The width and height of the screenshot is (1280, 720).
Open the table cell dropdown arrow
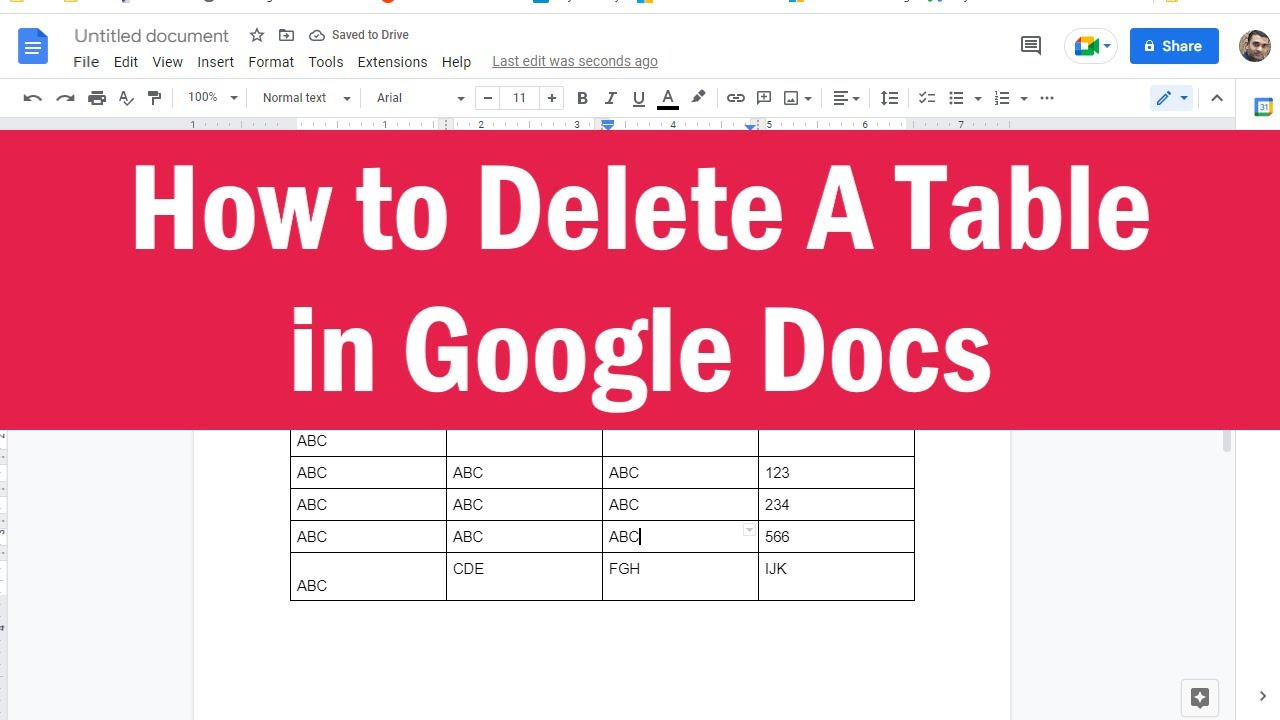click(x=749, y=530)
